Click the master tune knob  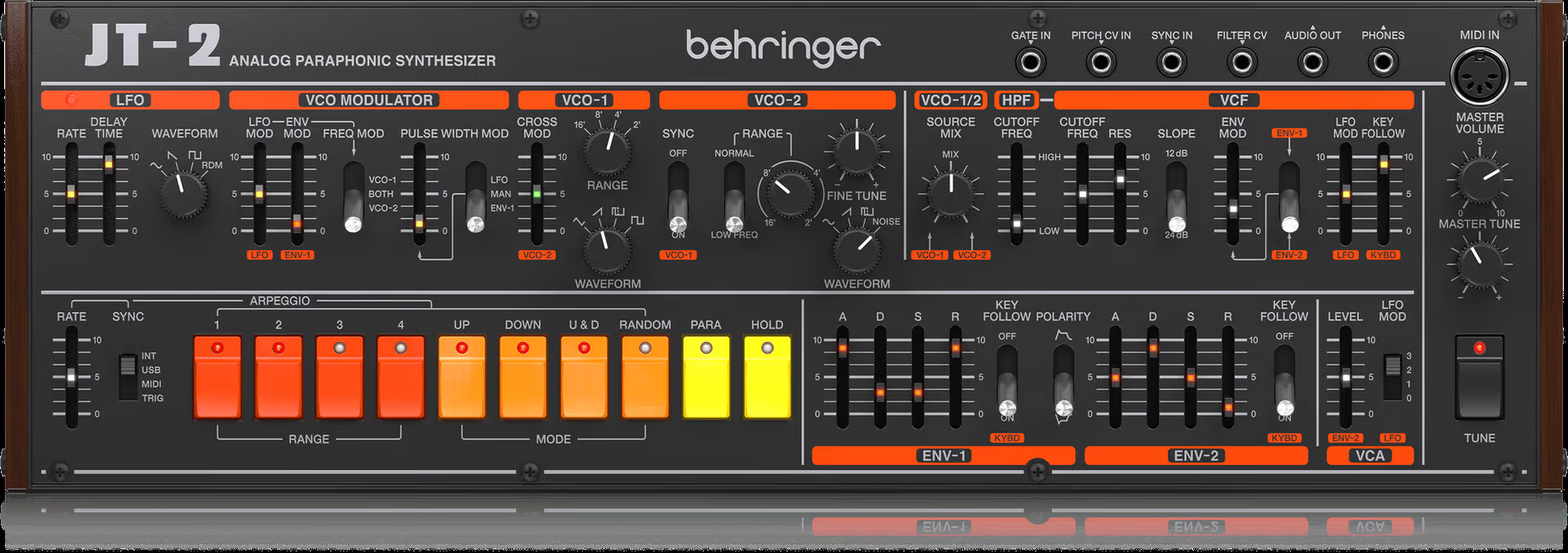1479,263
